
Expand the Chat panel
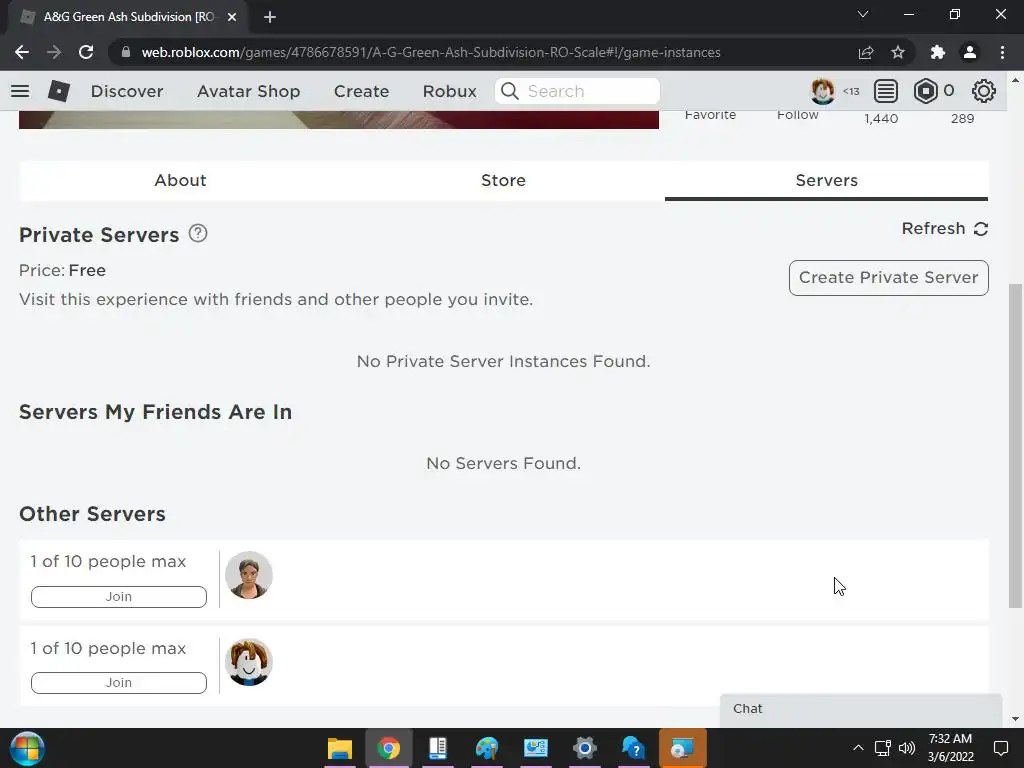point(861,709)
